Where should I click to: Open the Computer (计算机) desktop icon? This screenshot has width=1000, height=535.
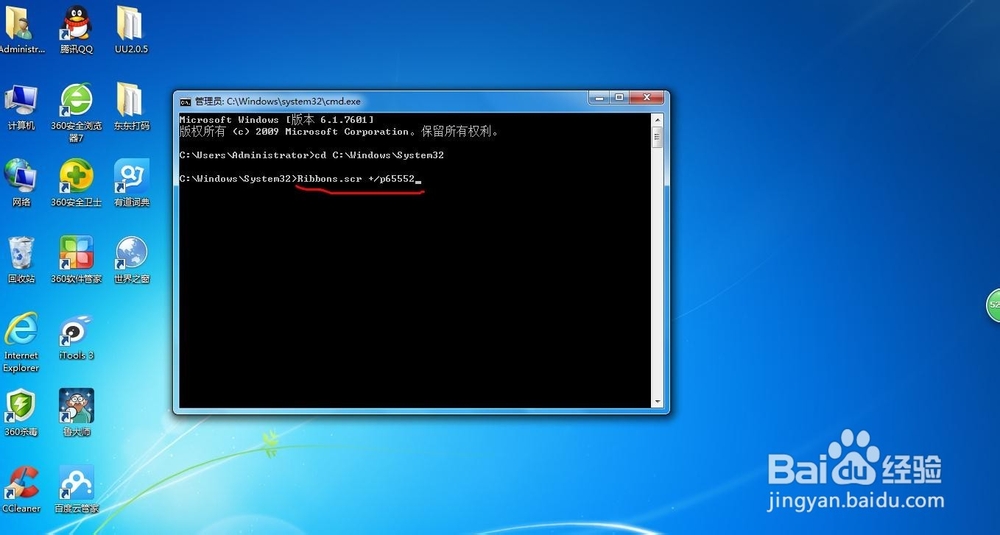pyautogui.click(x=20, y=107)
